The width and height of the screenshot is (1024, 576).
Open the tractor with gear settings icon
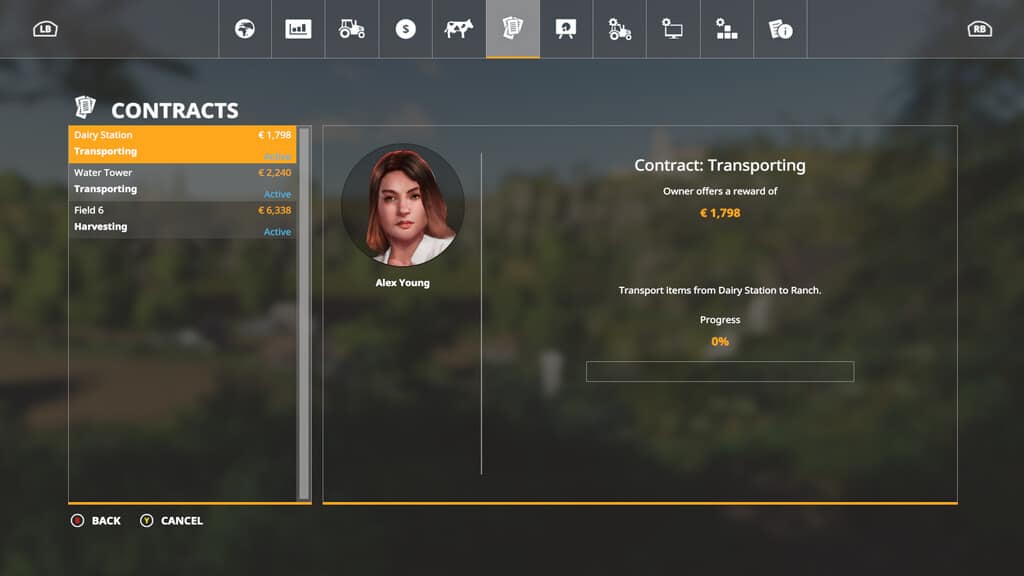(x=620, y=29)
